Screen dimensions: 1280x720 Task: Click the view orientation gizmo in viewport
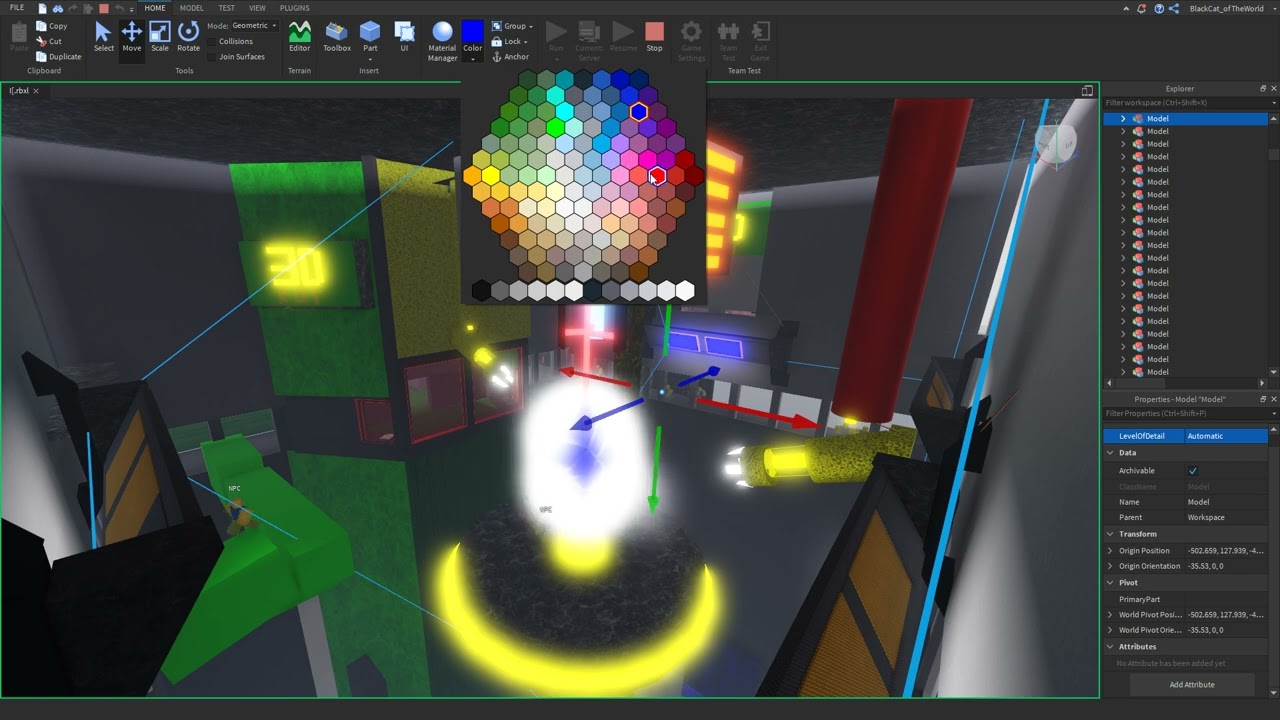[x=1057, y=146]
